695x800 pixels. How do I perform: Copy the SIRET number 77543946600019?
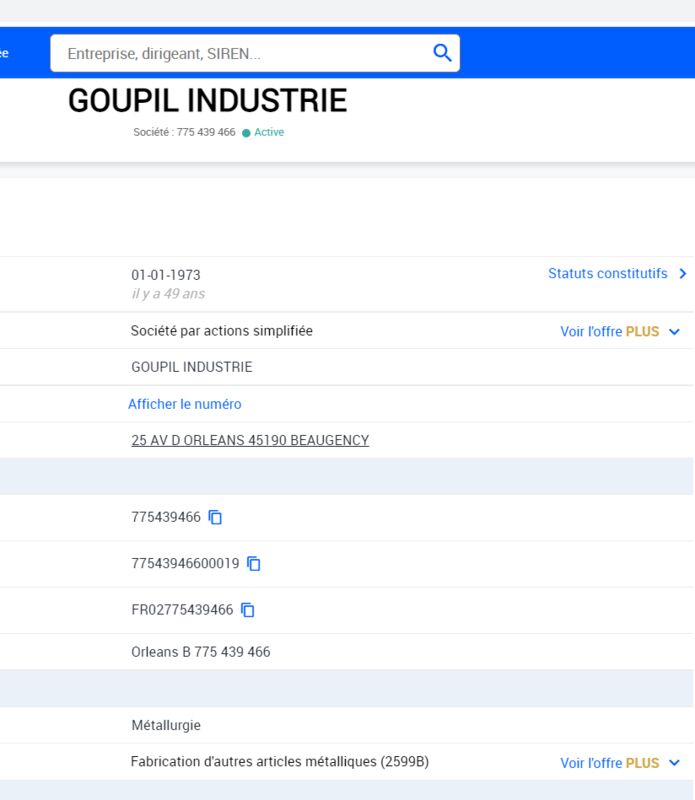[x=254, y=564]
